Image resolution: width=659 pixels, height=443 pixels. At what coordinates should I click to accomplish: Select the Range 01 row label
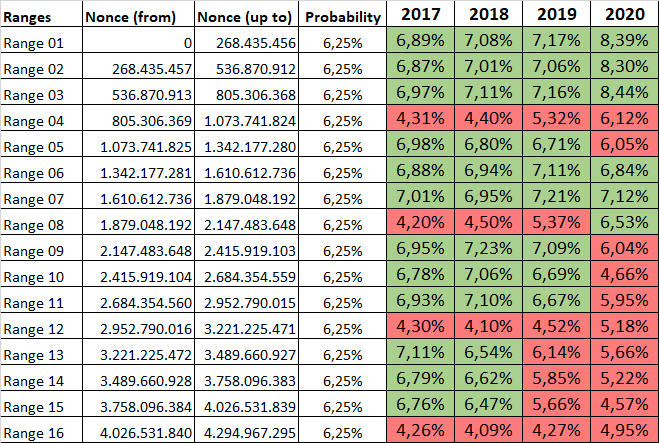pos(31,43)
